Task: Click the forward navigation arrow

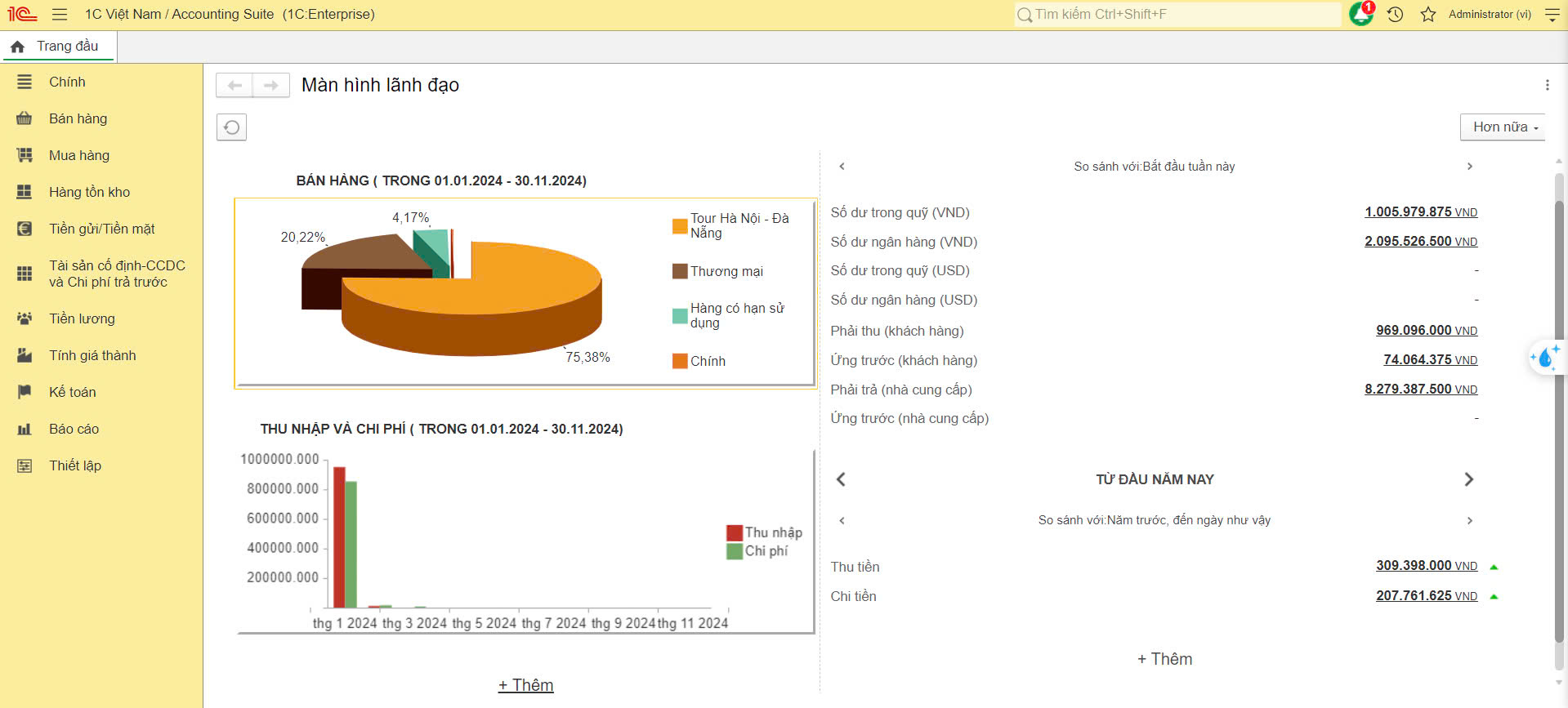Action: click(271, 85)
